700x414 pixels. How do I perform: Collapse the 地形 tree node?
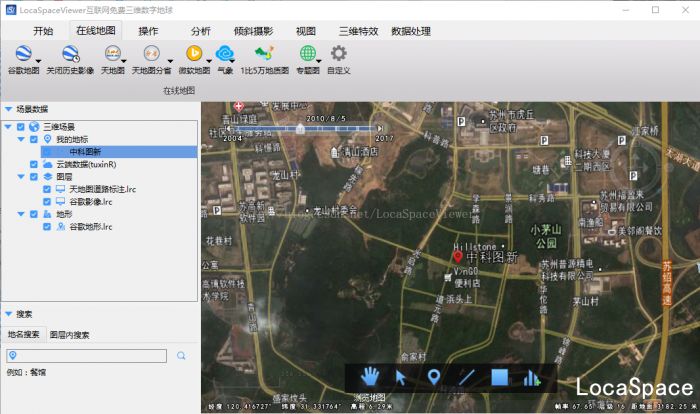(21, 214)
